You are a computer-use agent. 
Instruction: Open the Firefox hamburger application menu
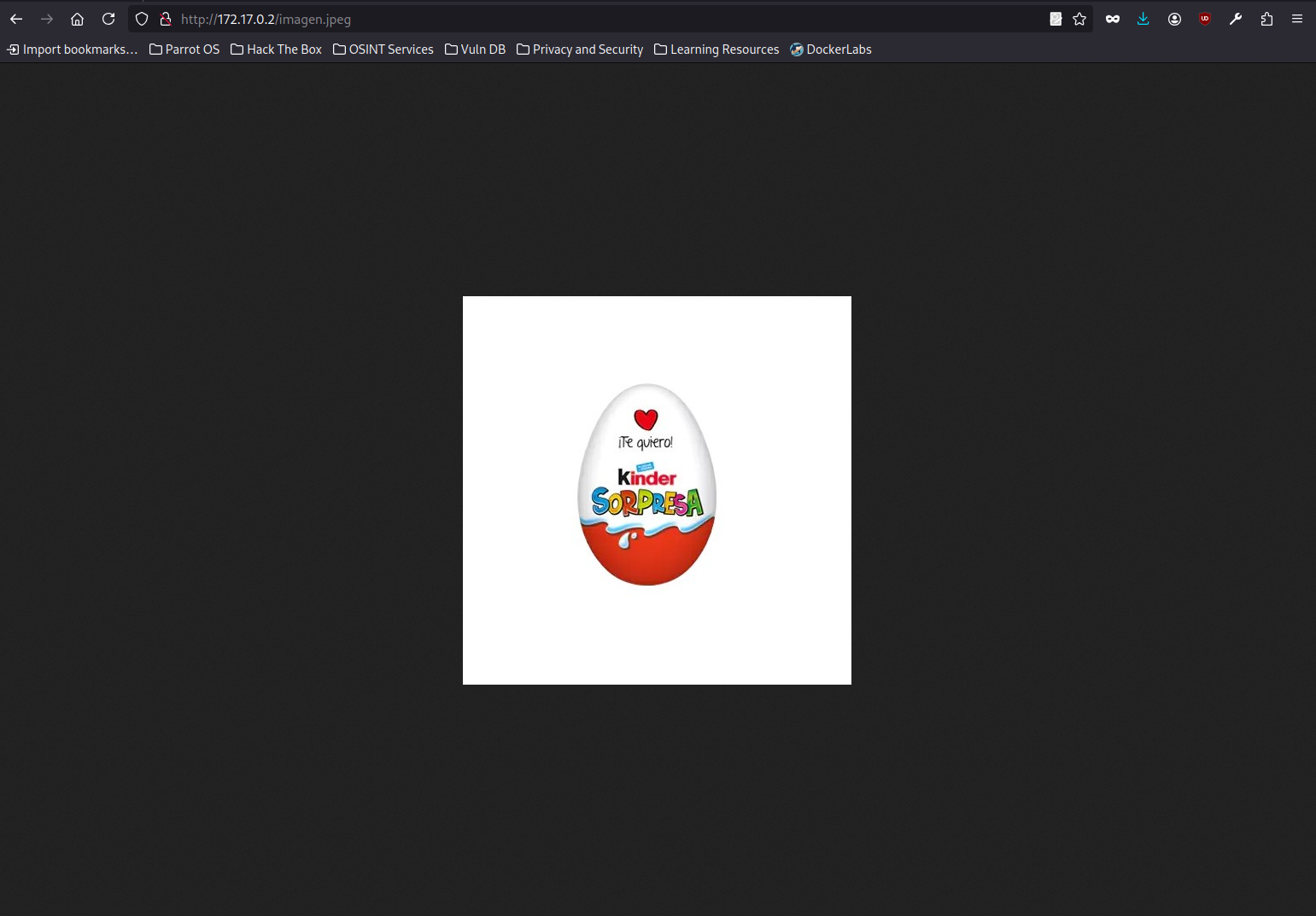click(x=1296, y=19)
